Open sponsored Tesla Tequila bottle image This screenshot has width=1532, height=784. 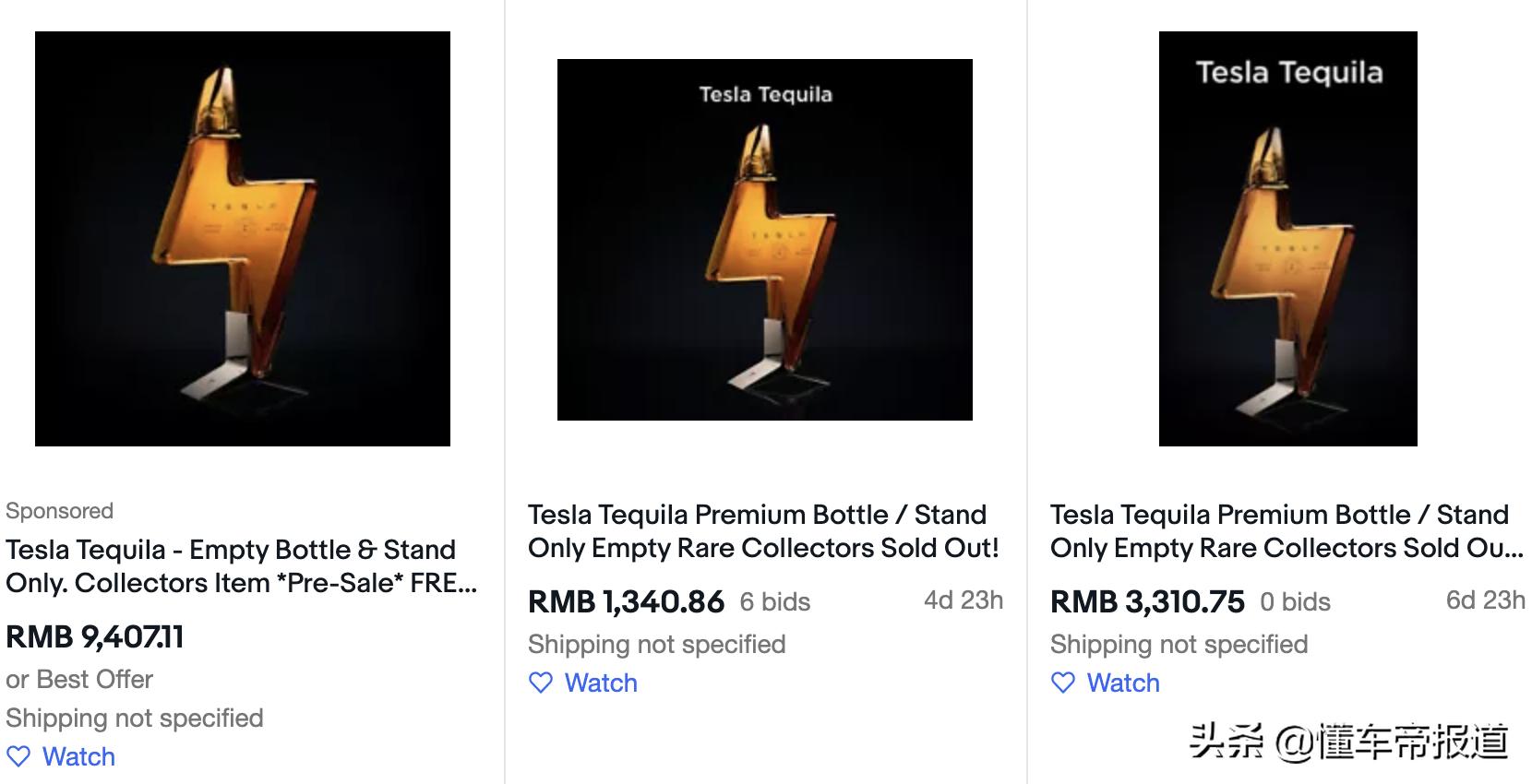[x=243, y=239]
